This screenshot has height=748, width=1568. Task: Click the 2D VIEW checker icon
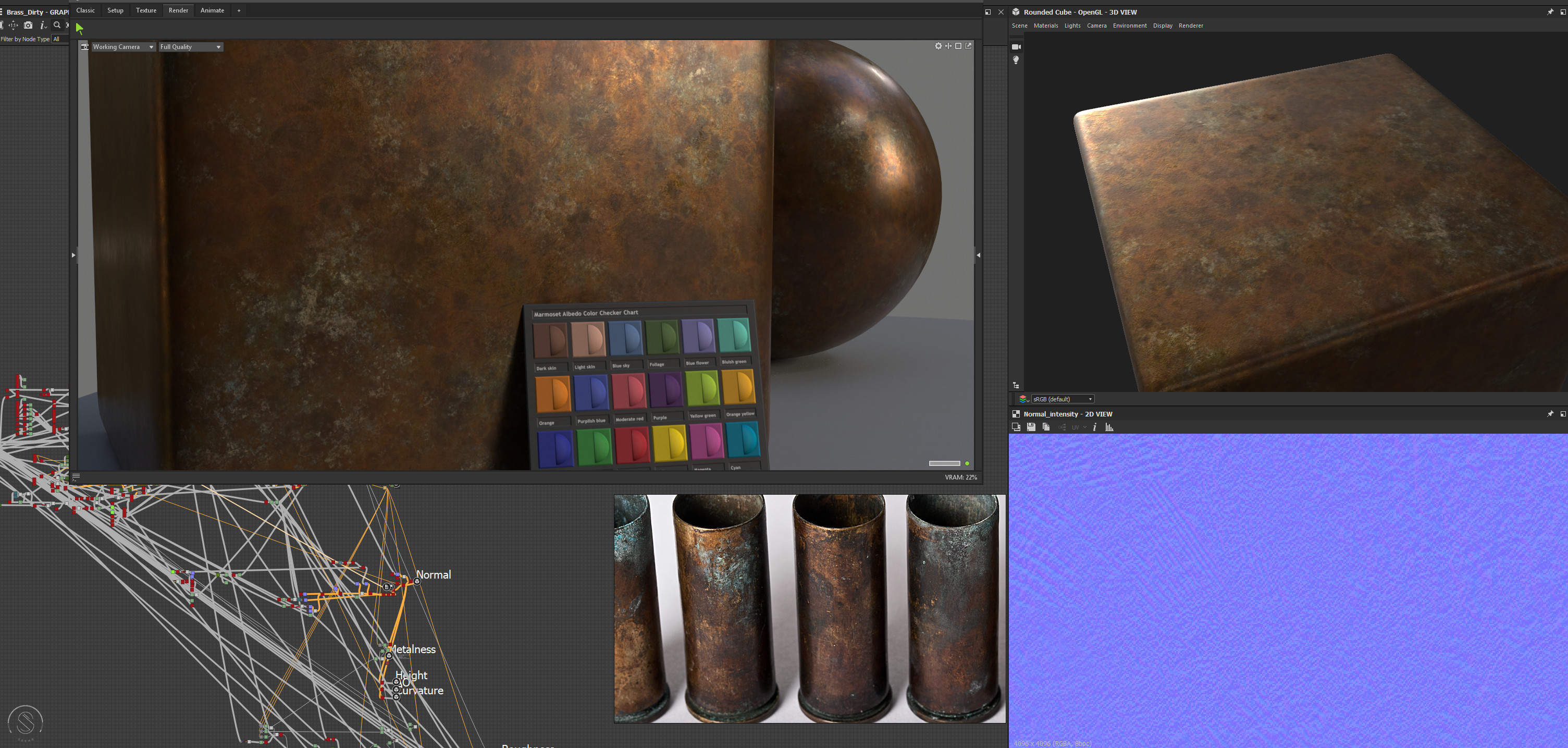[x=1016, y=414]
